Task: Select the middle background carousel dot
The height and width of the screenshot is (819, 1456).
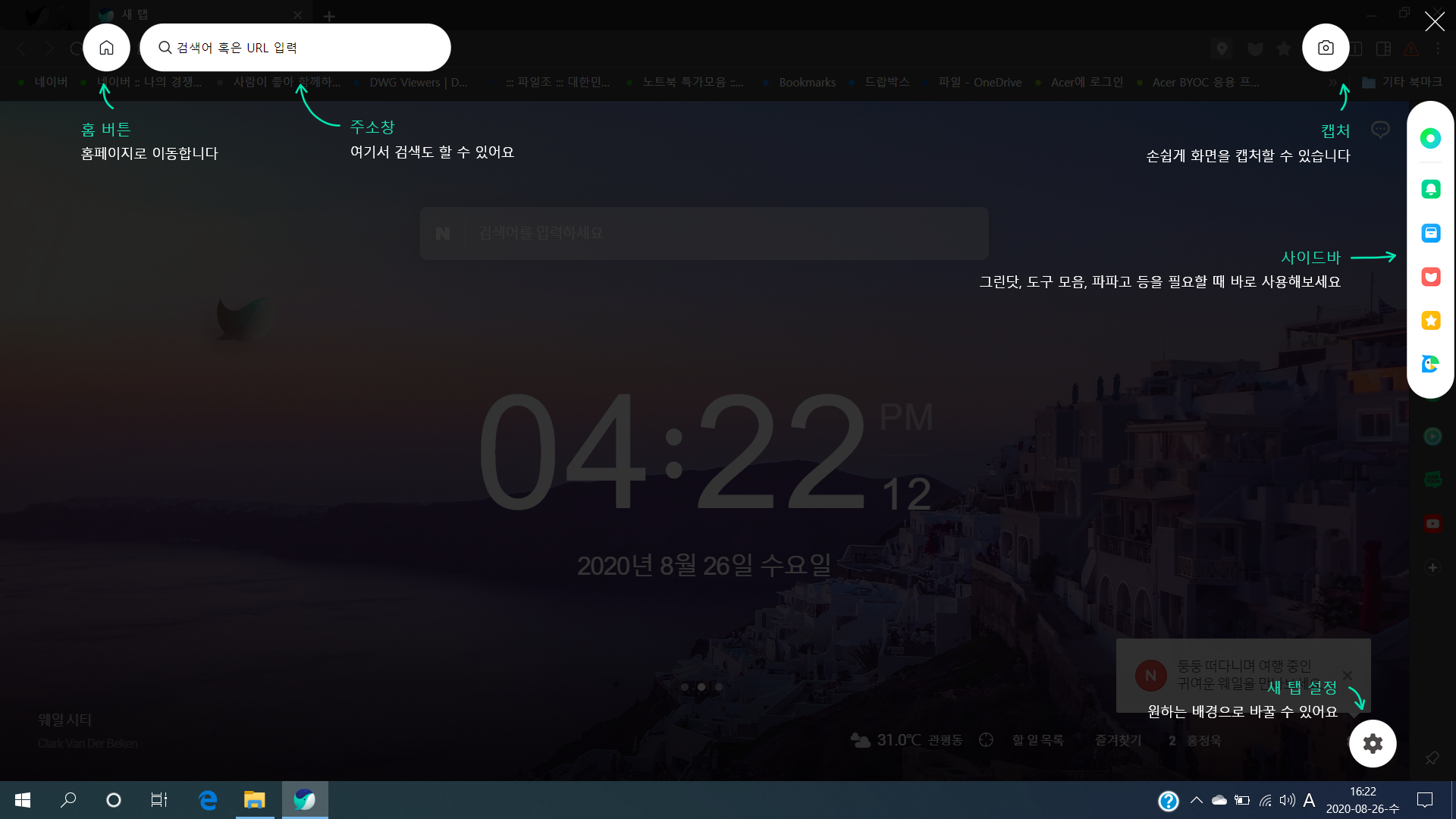Action: click(701, 687)
